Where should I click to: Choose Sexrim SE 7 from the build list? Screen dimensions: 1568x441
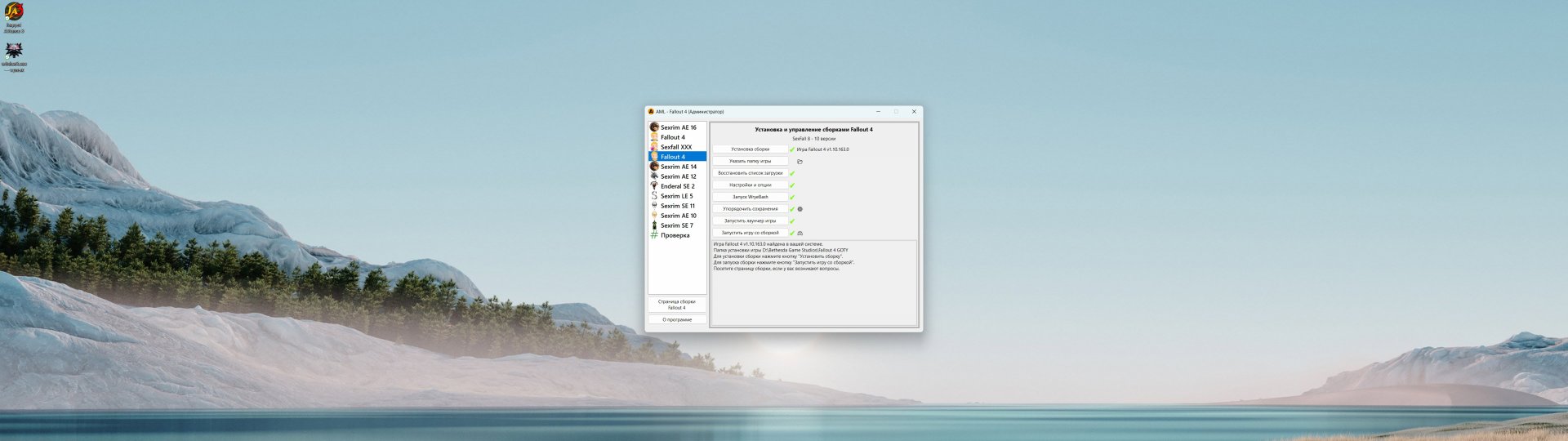676,225
